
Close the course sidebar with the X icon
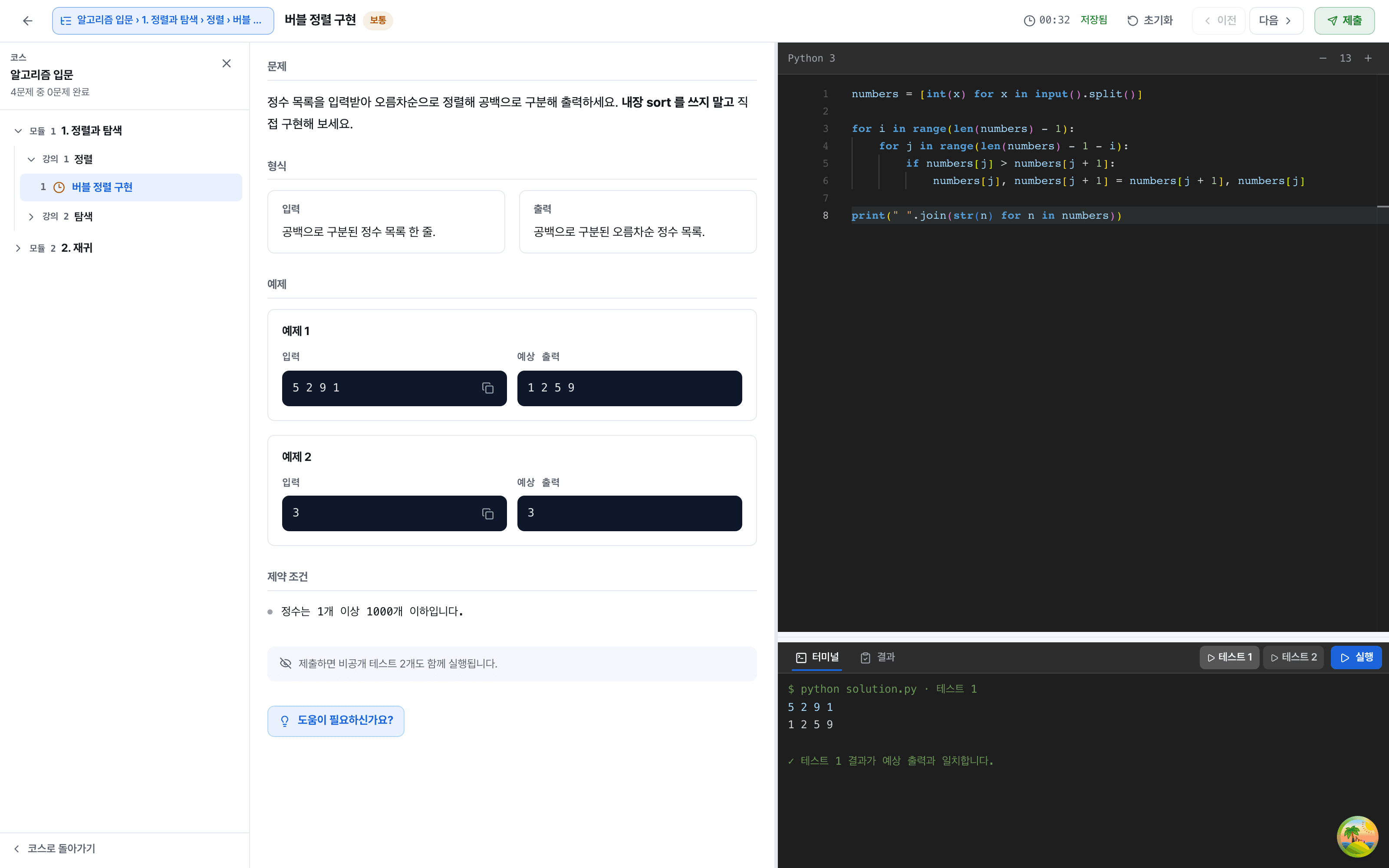tap(226, 63)
